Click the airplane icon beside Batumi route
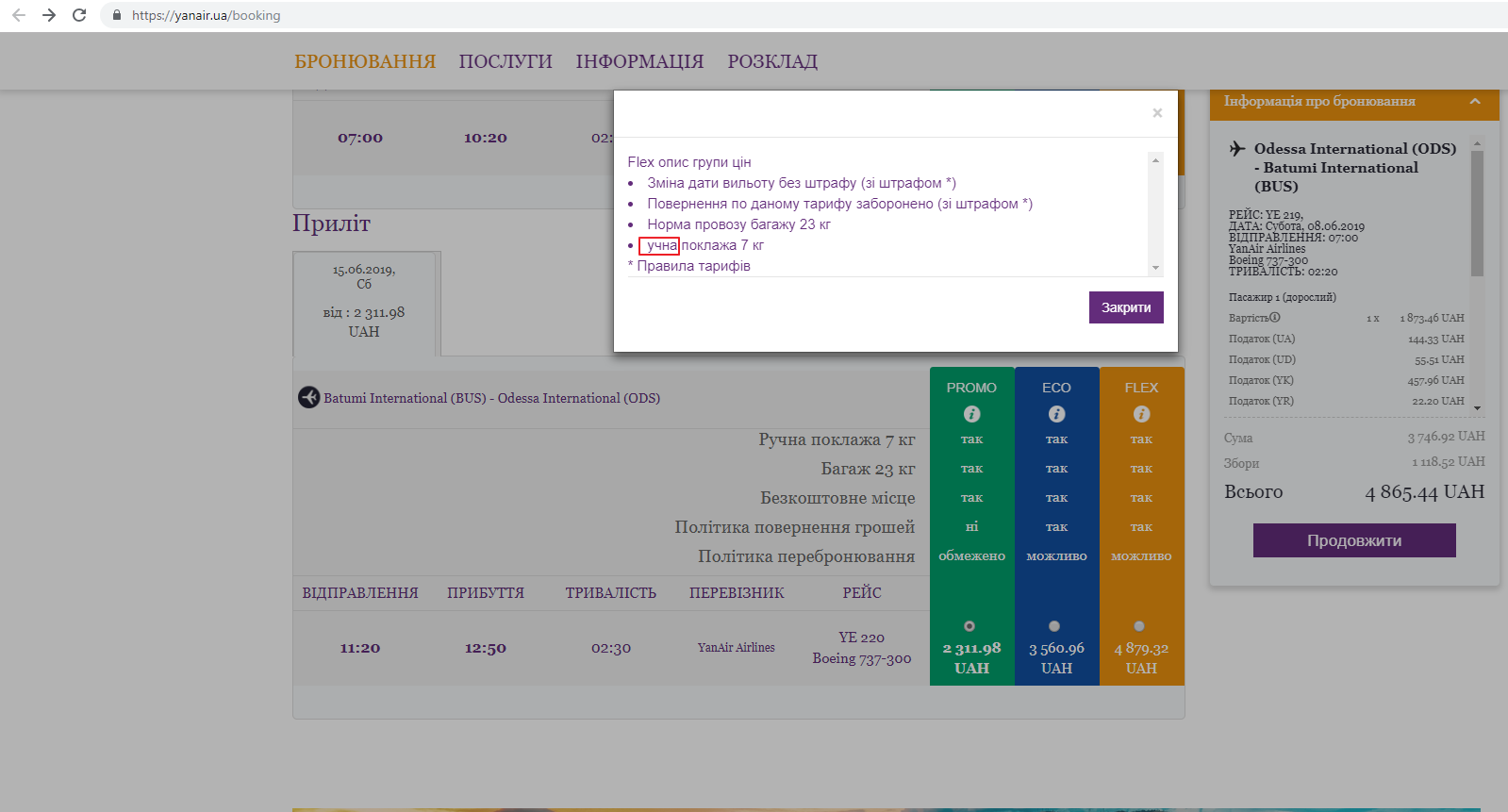The width and height of the screenshot is (1508, 812). coord(308,398)
